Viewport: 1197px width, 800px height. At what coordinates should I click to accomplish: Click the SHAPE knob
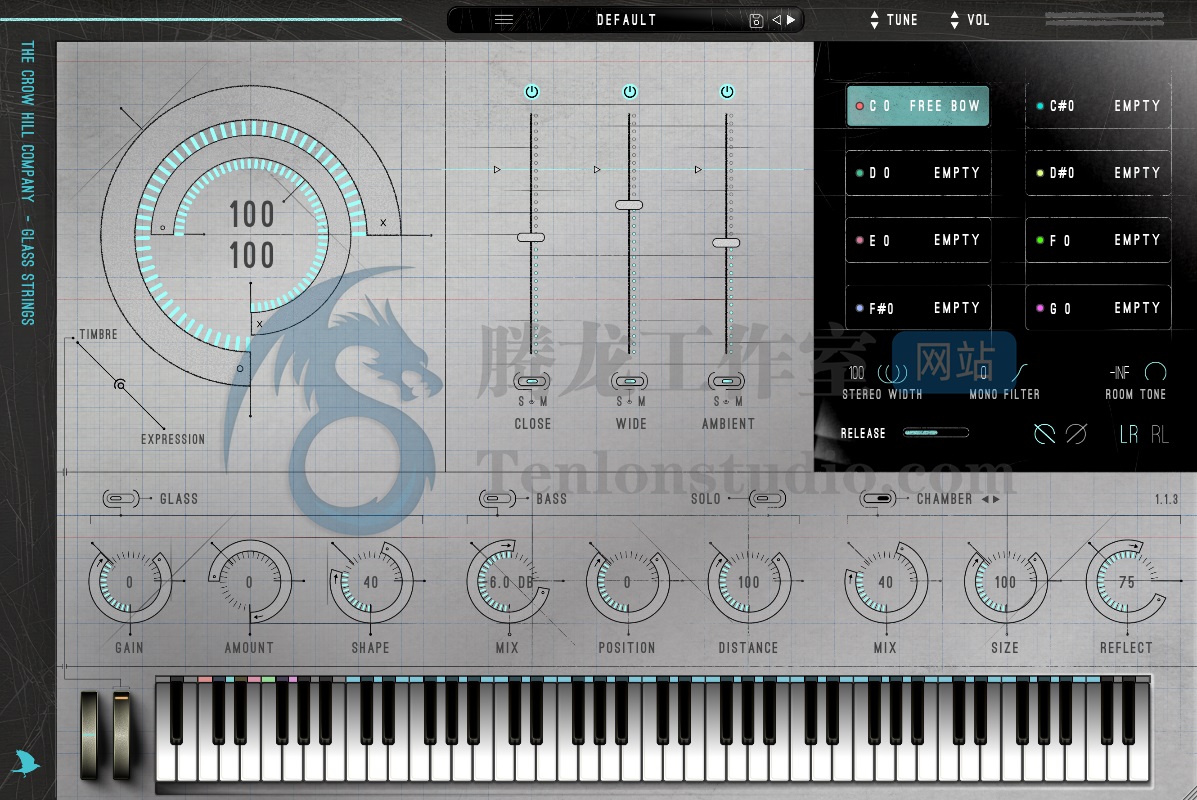[x=370, y=582]
